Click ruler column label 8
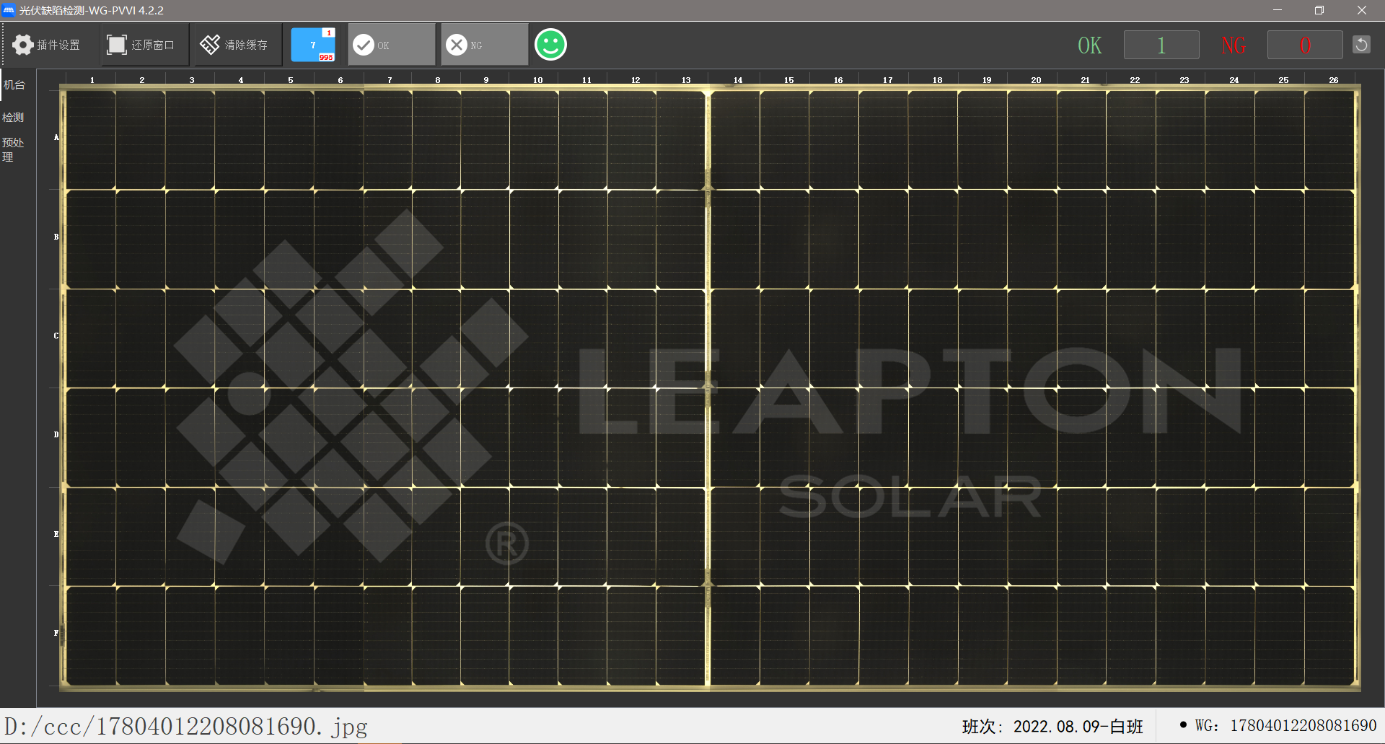Screen dimensions: 1385x744 (x=438, y=79)
